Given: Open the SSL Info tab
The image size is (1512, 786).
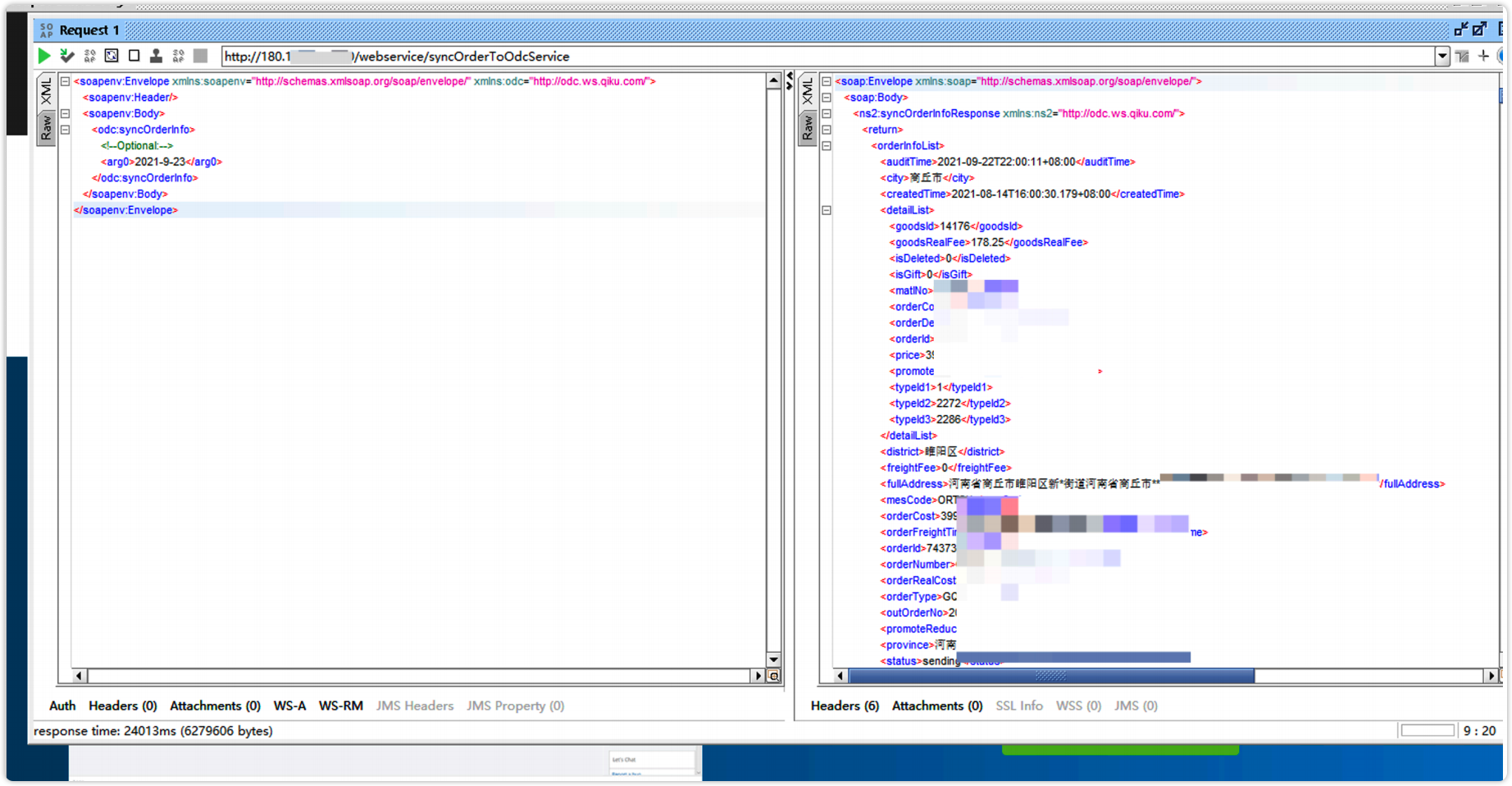Looking at the screenshot, I should click(1019, 706).
